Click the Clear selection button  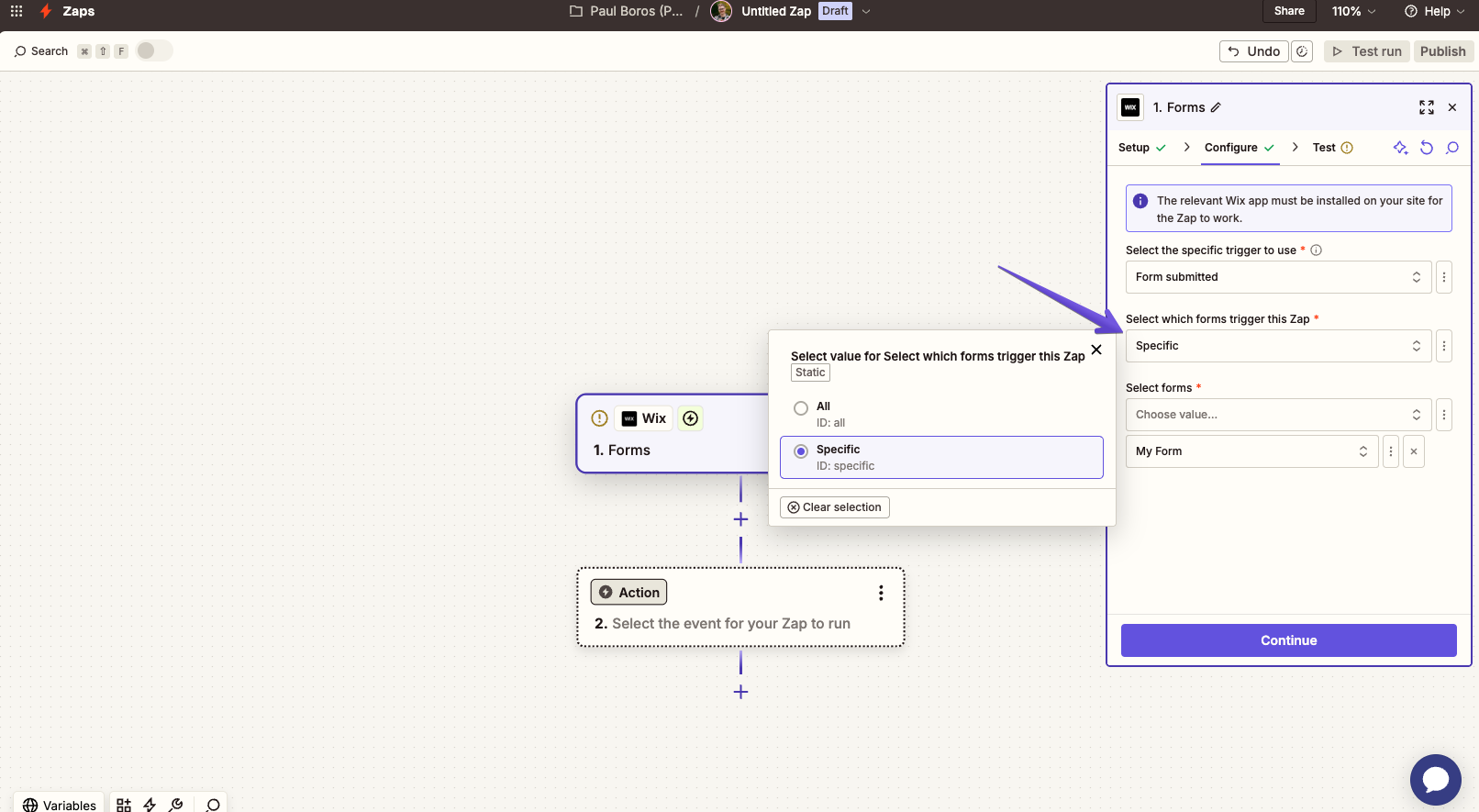point(835,507)
